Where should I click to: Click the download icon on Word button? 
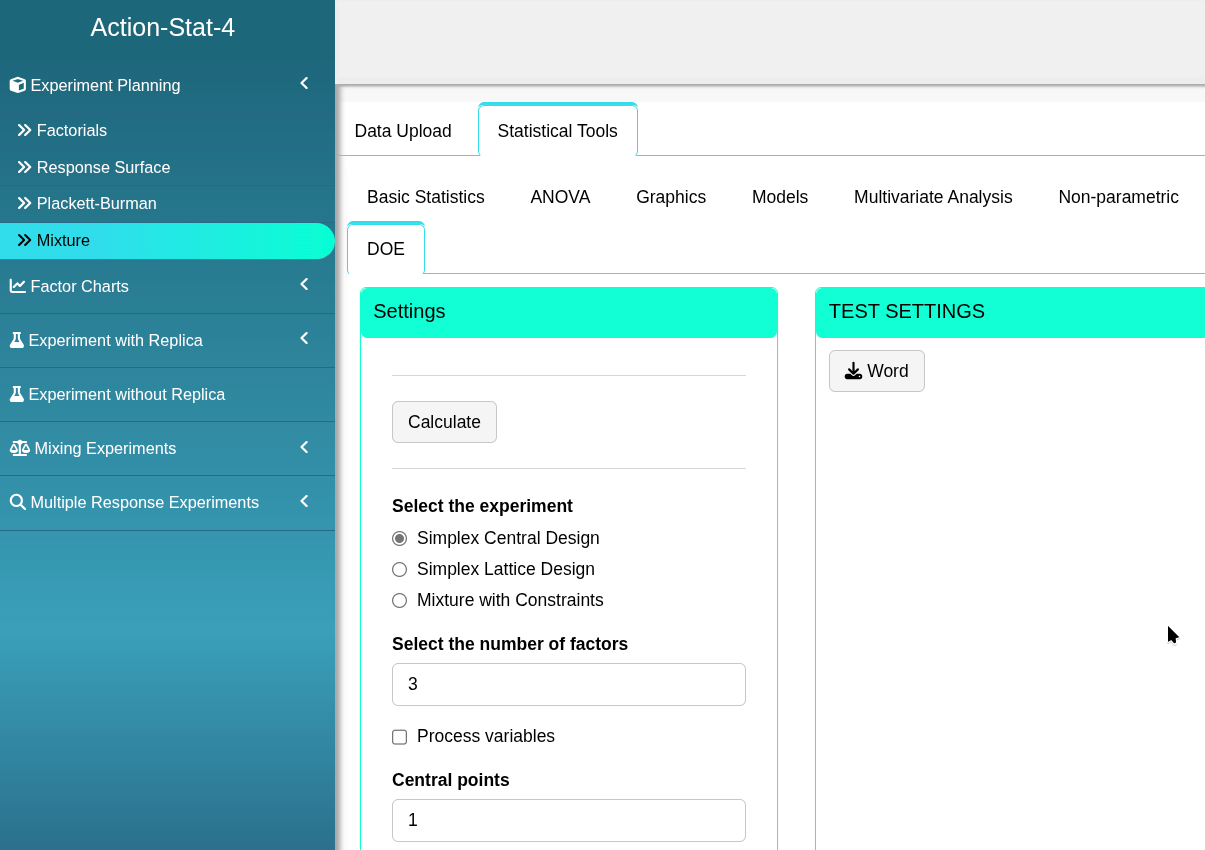853,371
